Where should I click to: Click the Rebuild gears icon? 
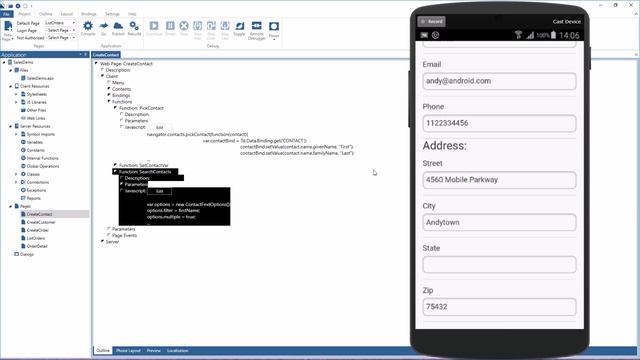pyautogui.click(x=134, y=26)
